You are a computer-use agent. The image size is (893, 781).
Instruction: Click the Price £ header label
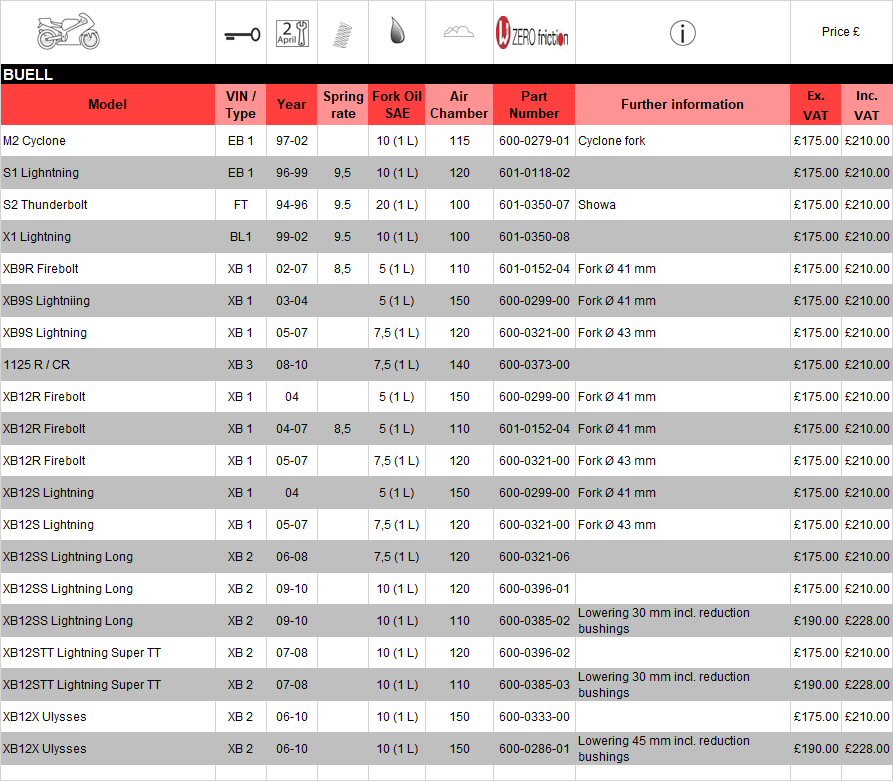pyautogui.click(x=840, y=32)
